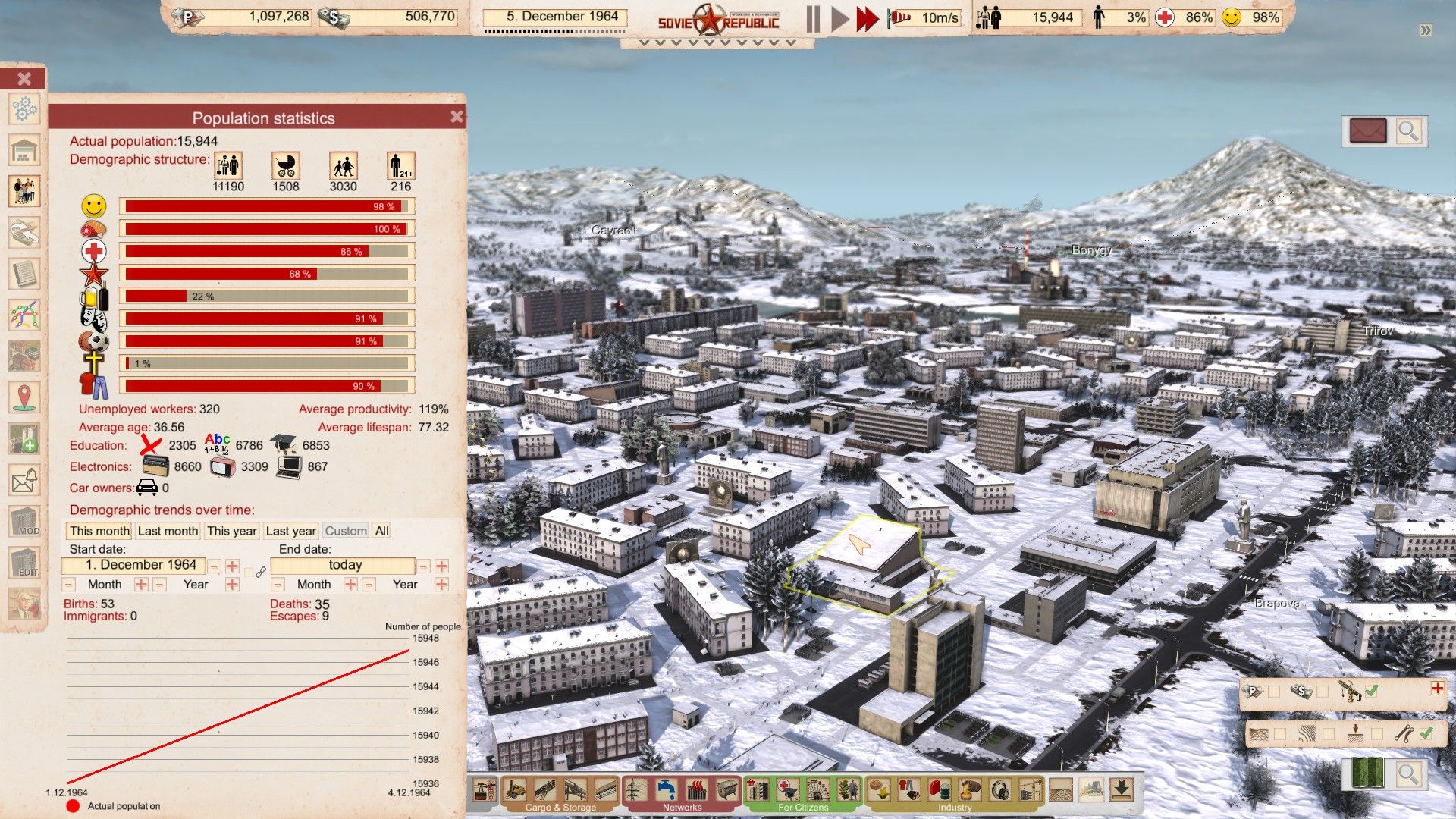Screen dimensions: 1456x819
Task: Select the Last year trend tab
Action: tap(291, 531)
